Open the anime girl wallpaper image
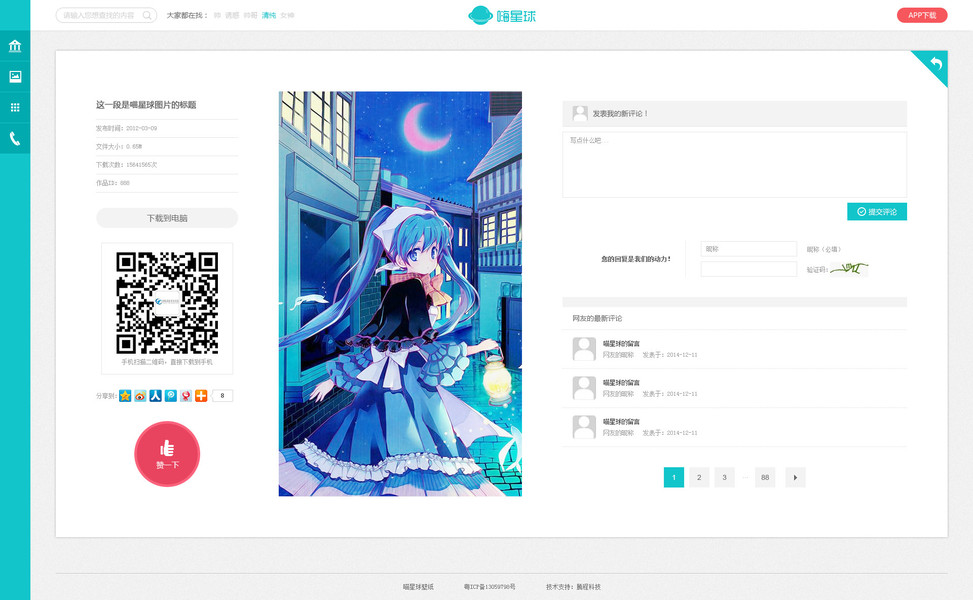 (x=400, y=293)
